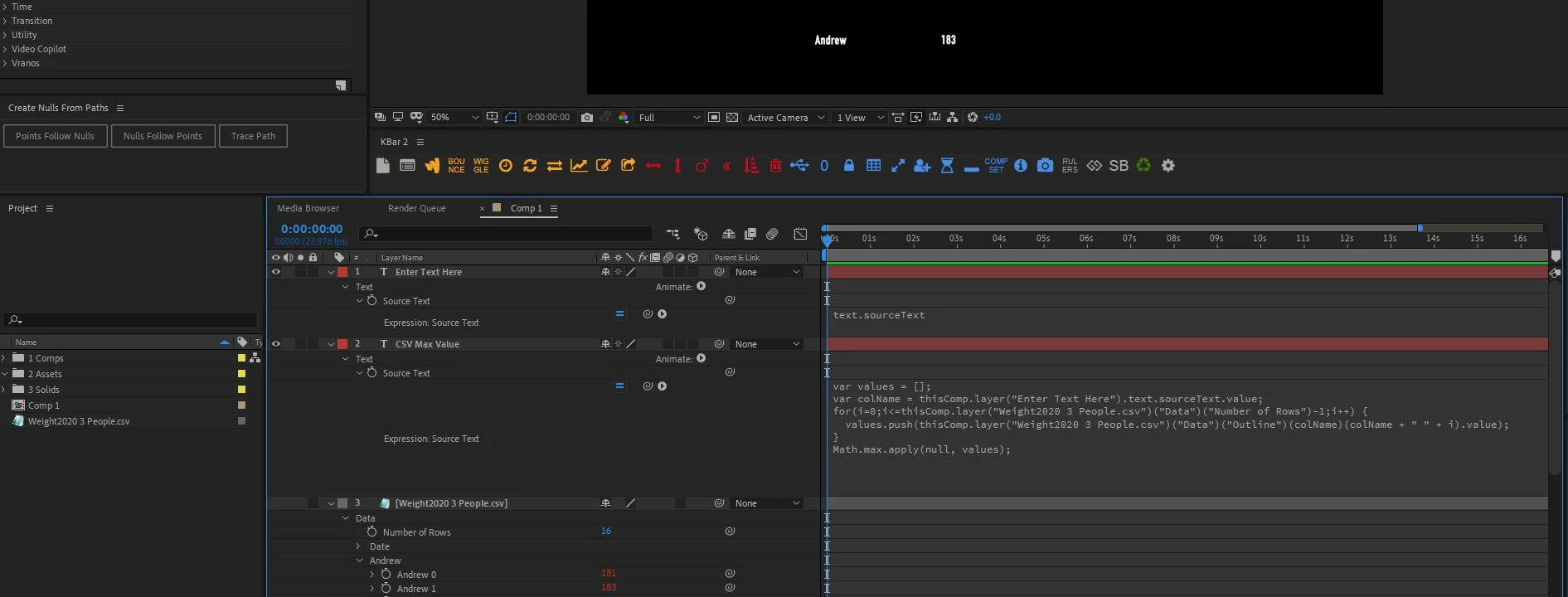Click the blue padlock icon in KBar

click(848, 166)
